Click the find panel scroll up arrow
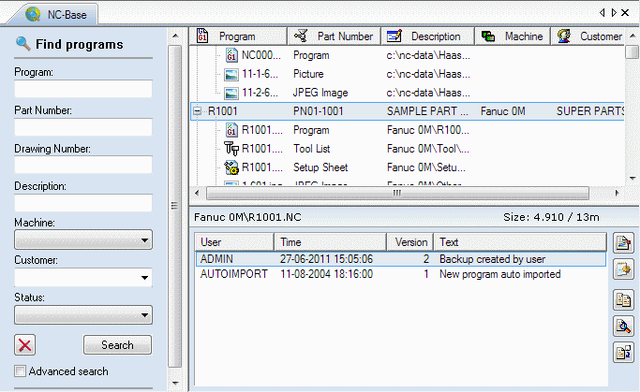 click(x=175, y=36)
